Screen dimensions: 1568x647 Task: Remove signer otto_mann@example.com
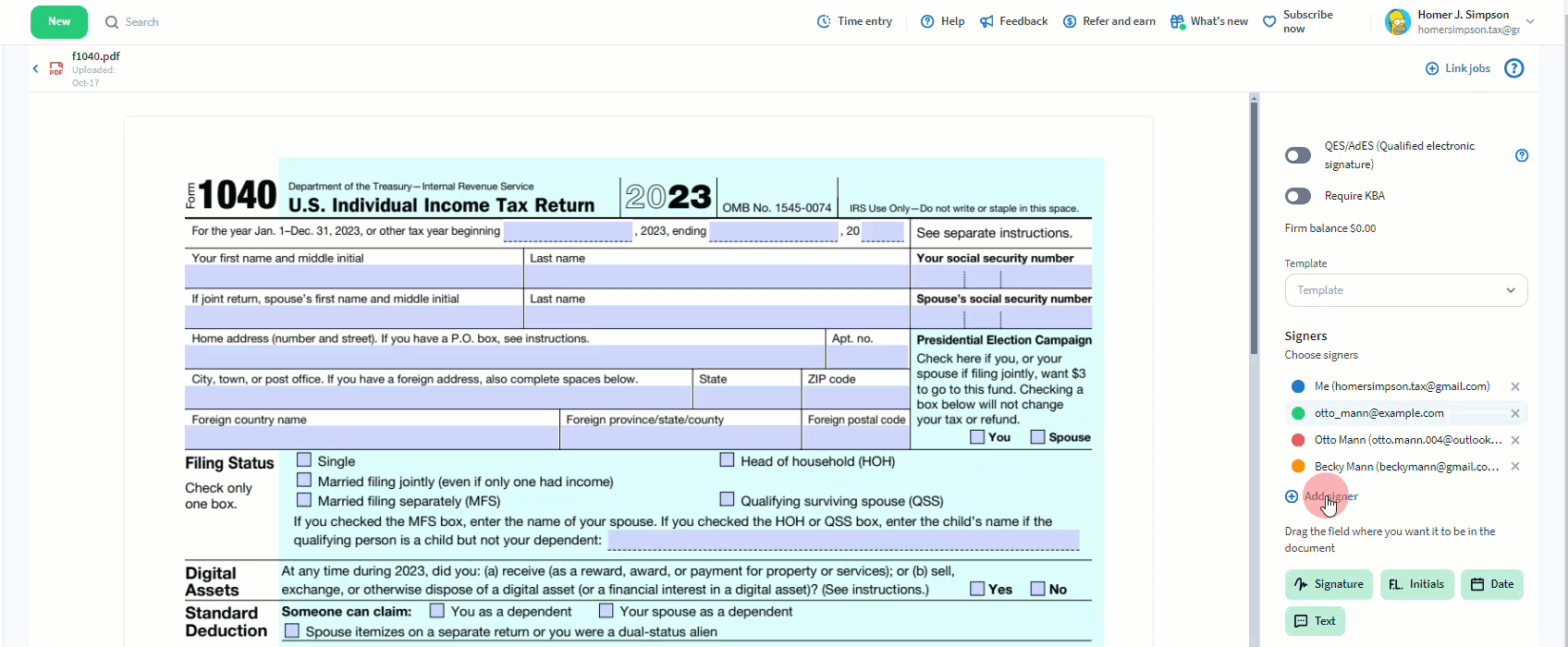point(1515,414)
